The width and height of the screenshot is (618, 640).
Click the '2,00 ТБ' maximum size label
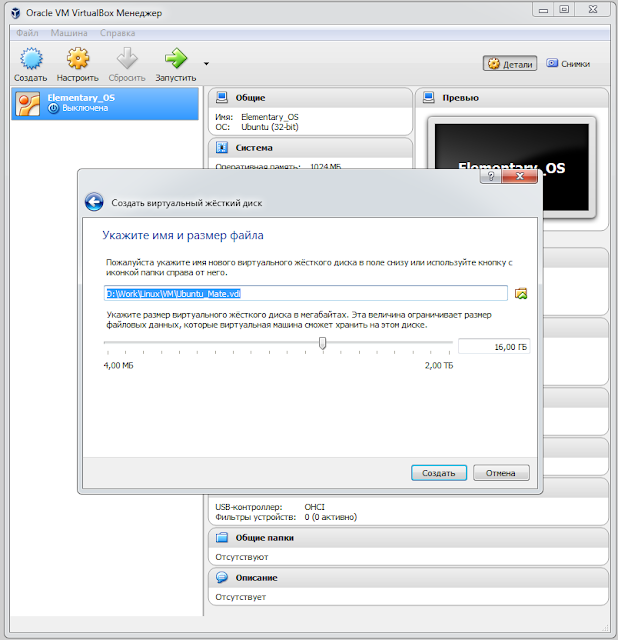pos(439,365)
